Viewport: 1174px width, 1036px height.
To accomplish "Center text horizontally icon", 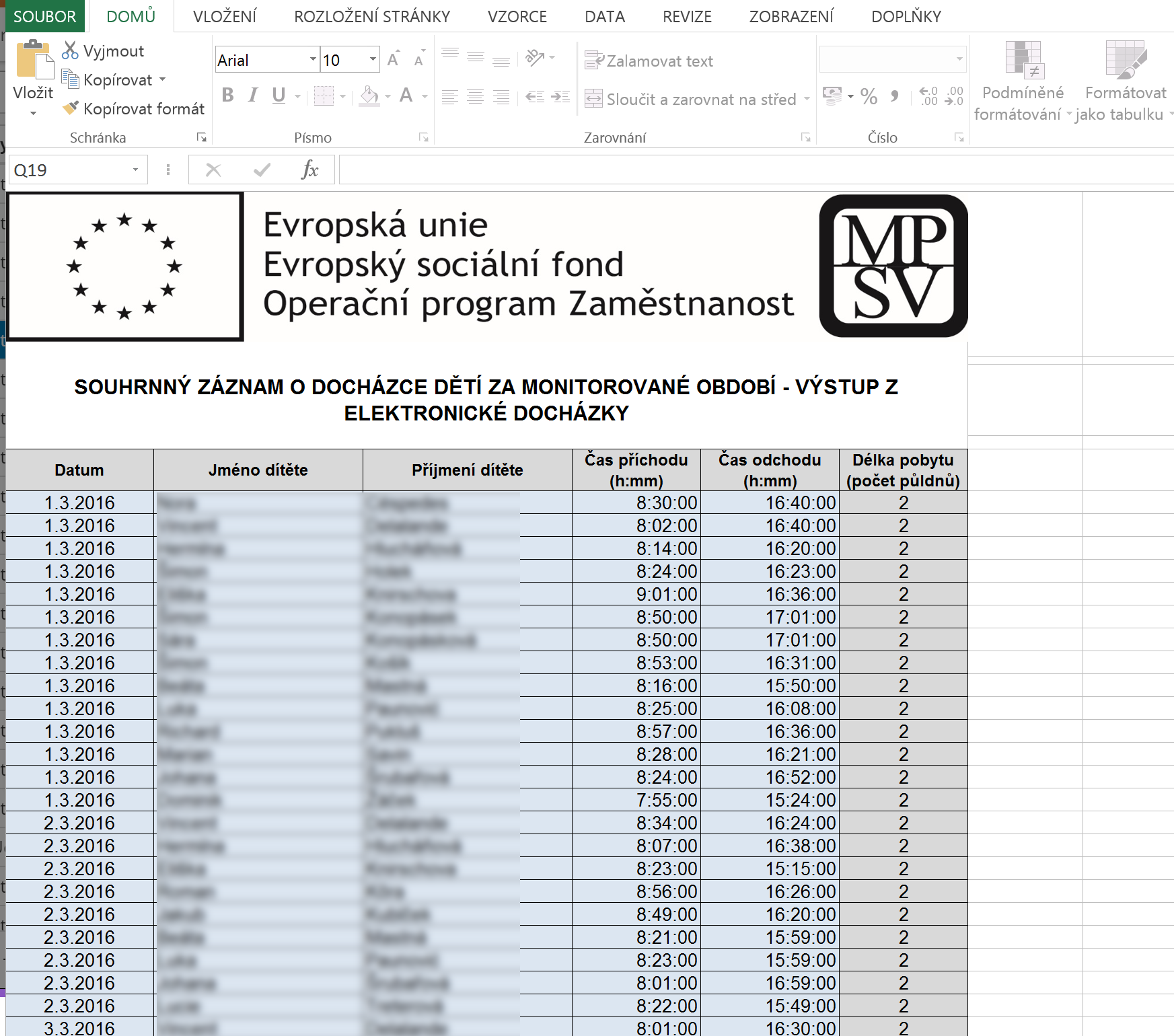I will 476,97.
